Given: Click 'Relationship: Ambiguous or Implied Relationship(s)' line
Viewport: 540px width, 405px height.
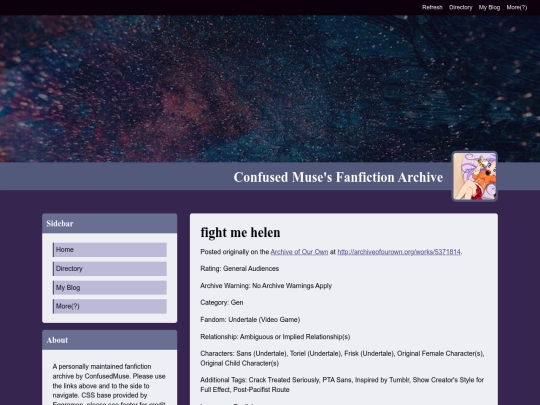Looking at the screenshot, I should pos(275,337).
